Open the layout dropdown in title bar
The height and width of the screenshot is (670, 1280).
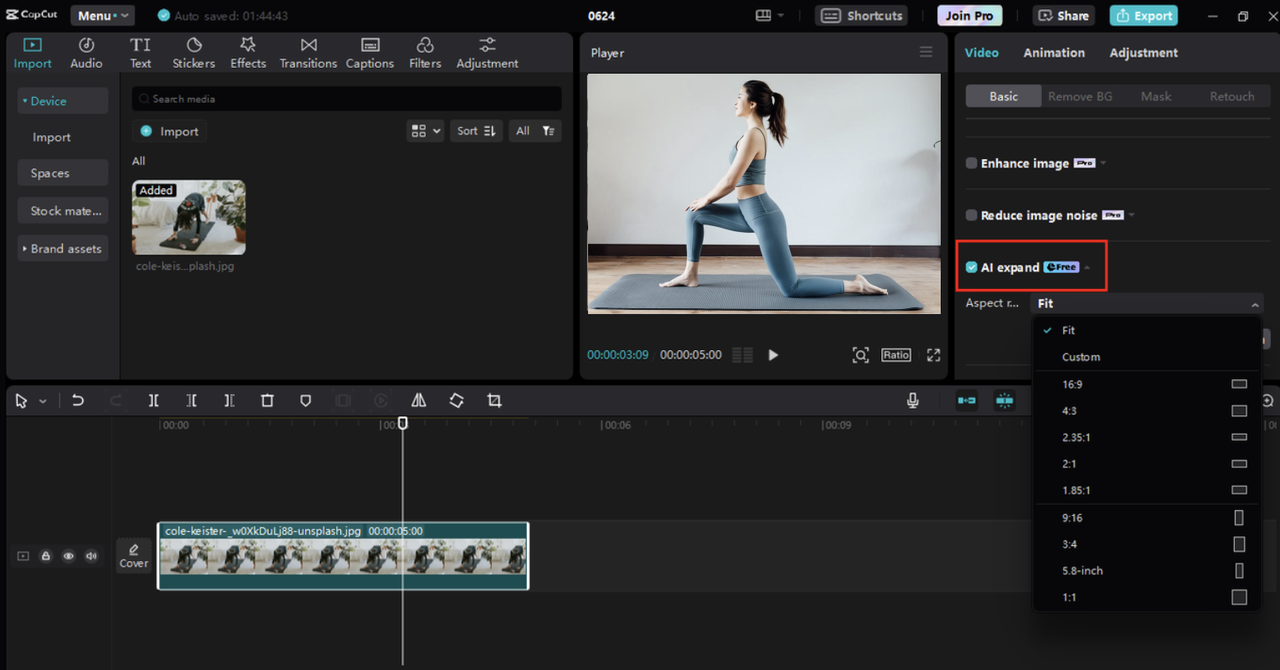tap(770, 15)
